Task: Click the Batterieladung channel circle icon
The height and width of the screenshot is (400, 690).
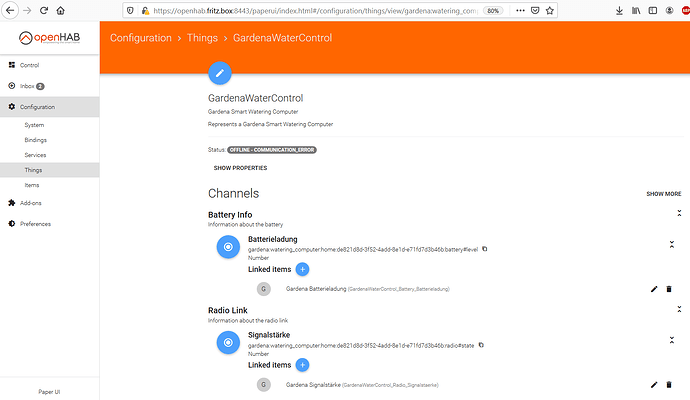Action: [x=228, y=247]
